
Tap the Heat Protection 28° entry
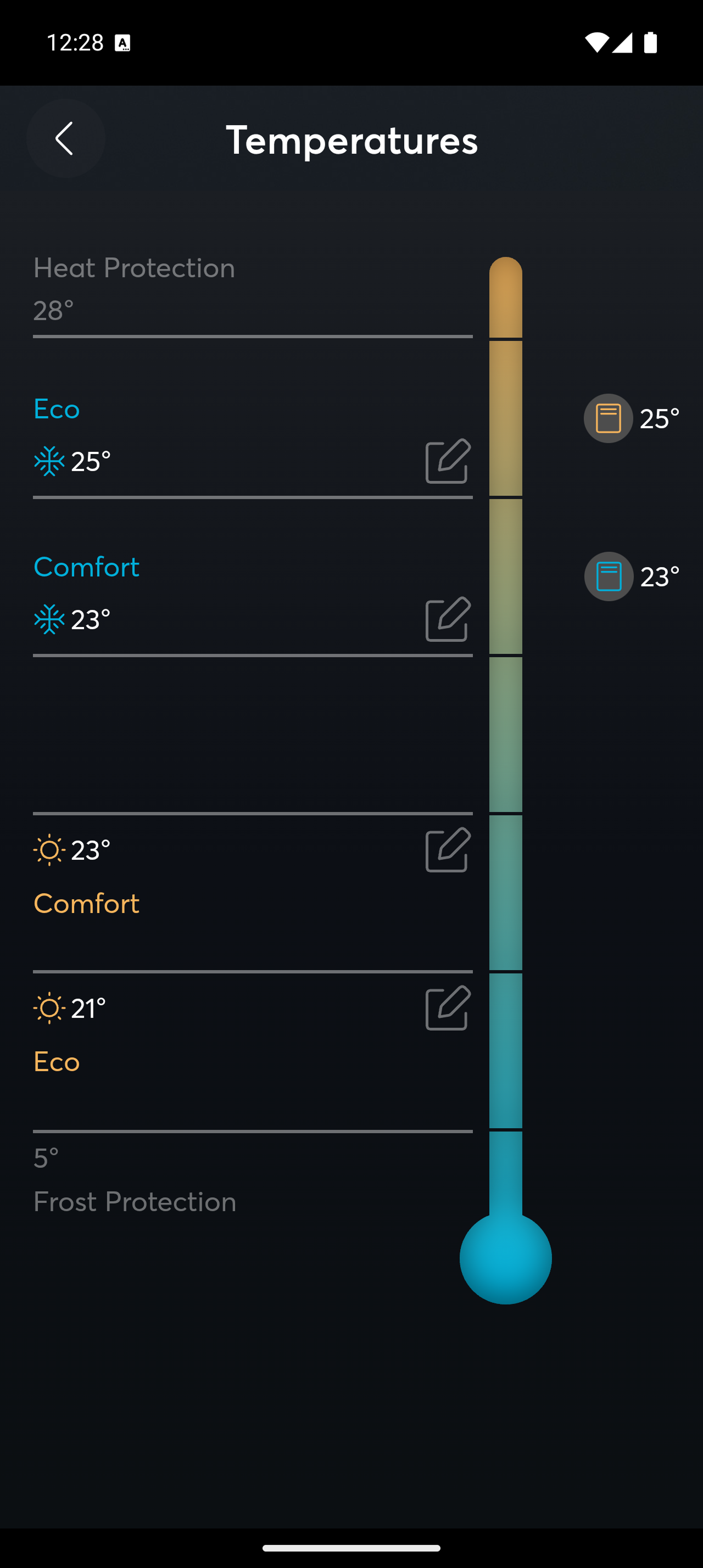[253, 290]
